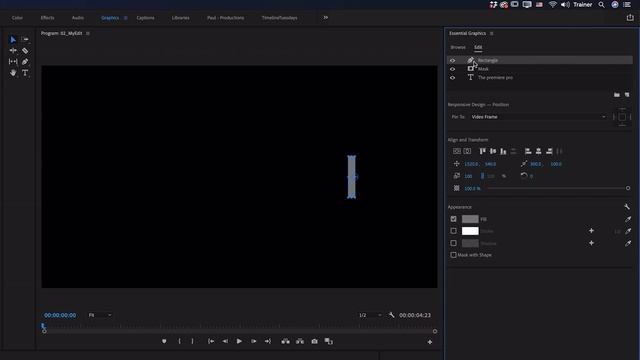Click the Add Marker button
Screen dimensions: 640x360
[164, 341]
